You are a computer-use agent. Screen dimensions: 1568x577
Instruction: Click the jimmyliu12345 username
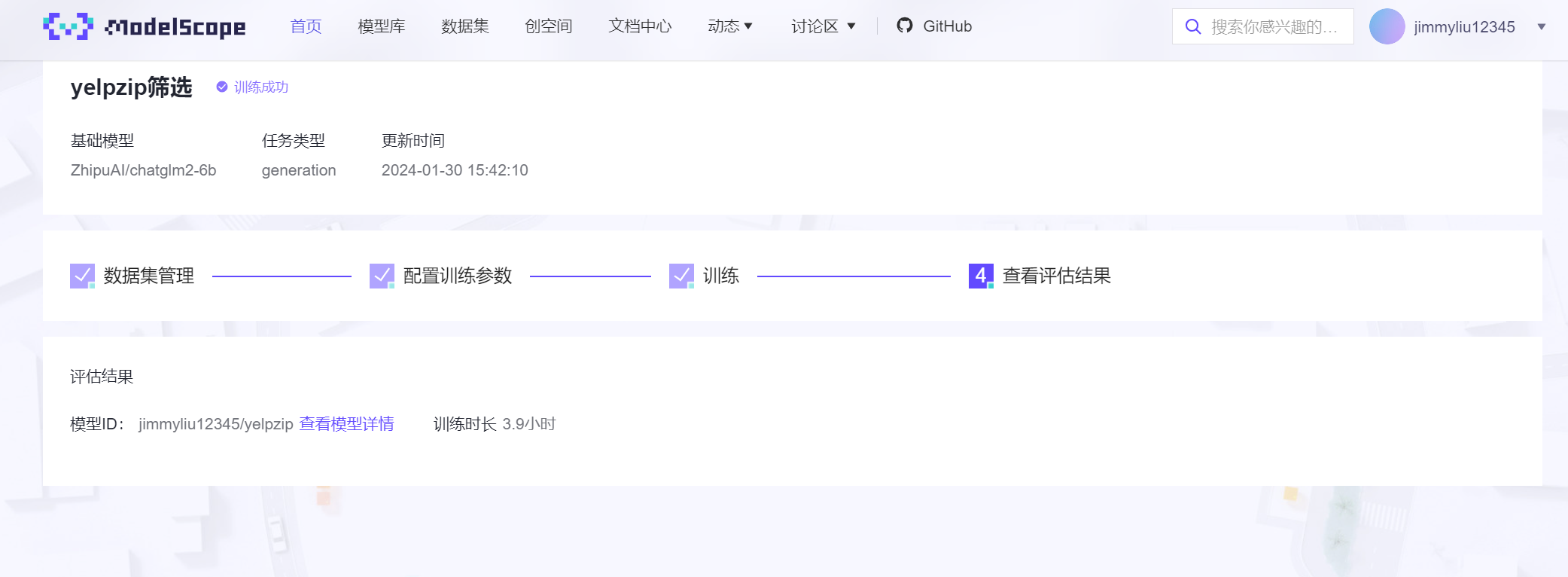click(x=1464, y=27)
